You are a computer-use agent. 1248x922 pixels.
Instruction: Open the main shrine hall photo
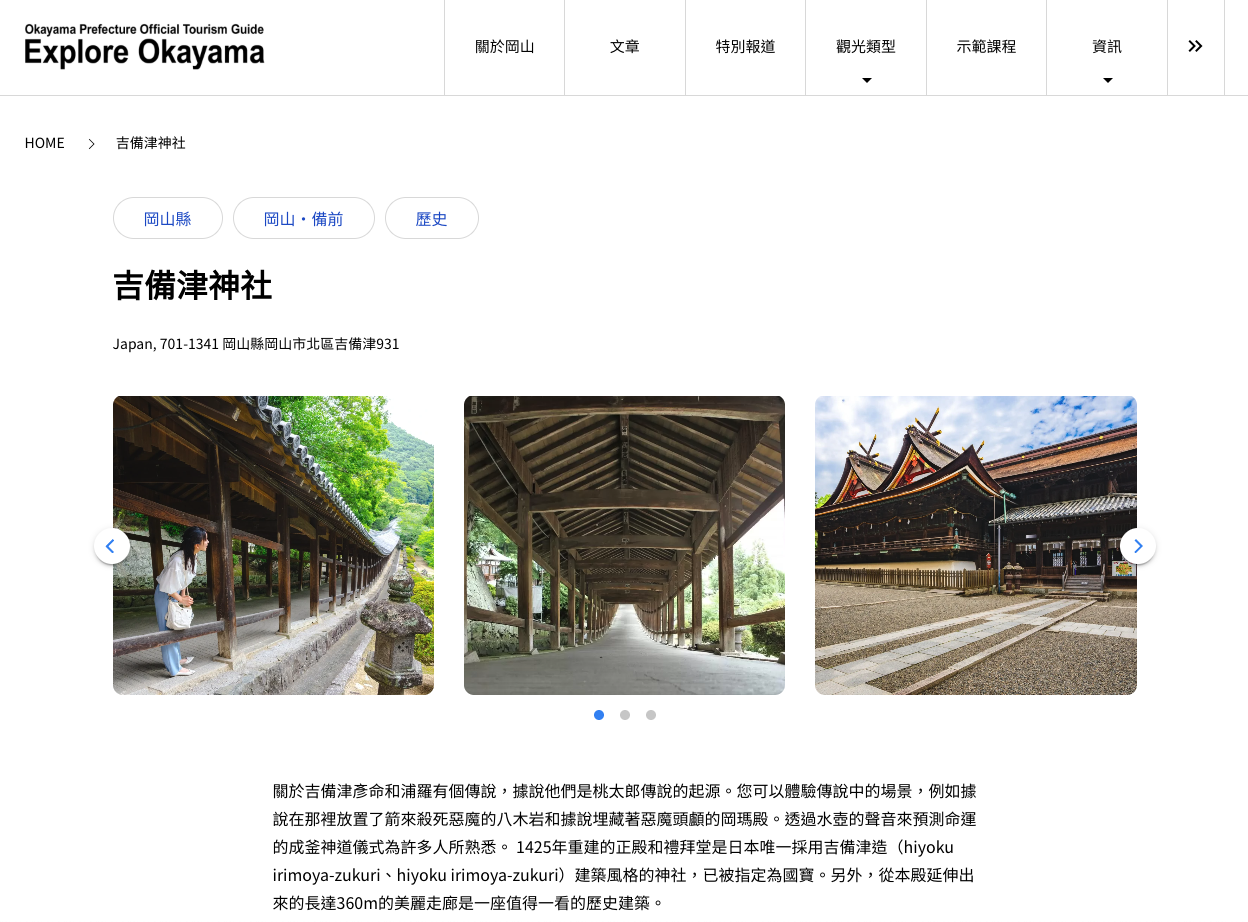pos(975,545)
